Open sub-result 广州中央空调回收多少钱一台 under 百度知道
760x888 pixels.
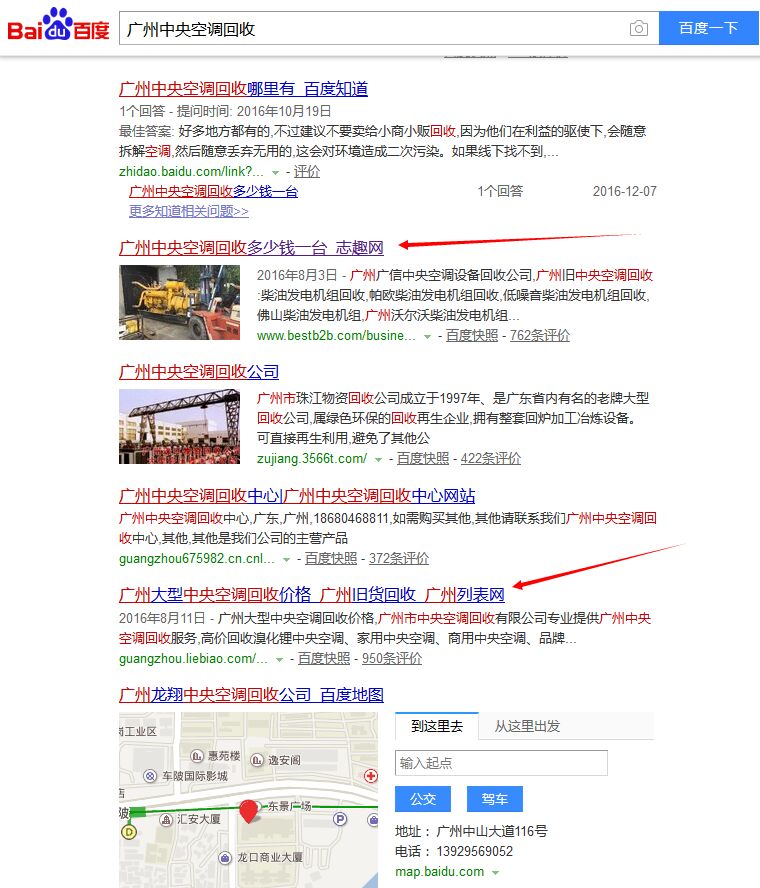(214, 191)
